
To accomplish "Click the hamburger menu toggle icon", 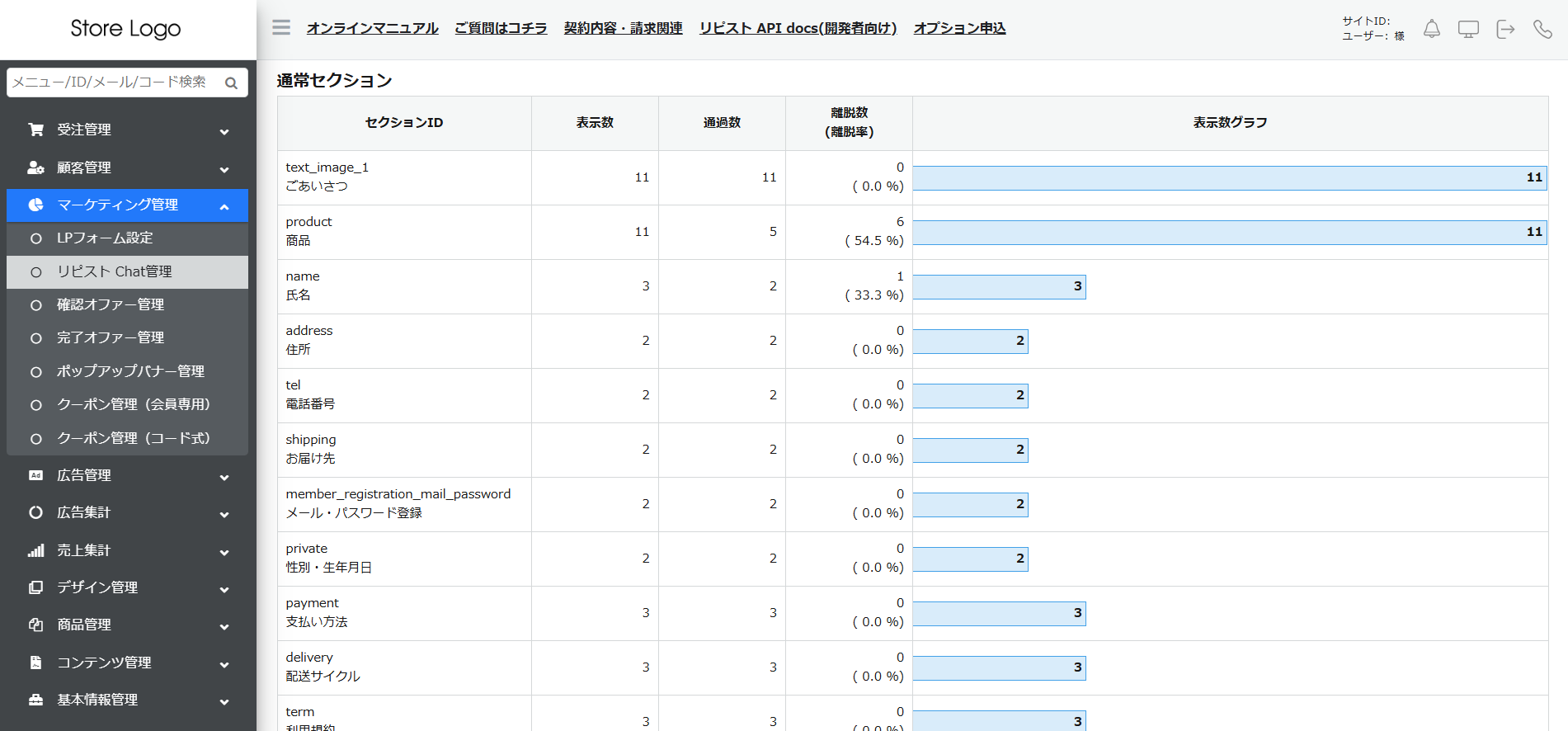I will [x=281, y=27].
